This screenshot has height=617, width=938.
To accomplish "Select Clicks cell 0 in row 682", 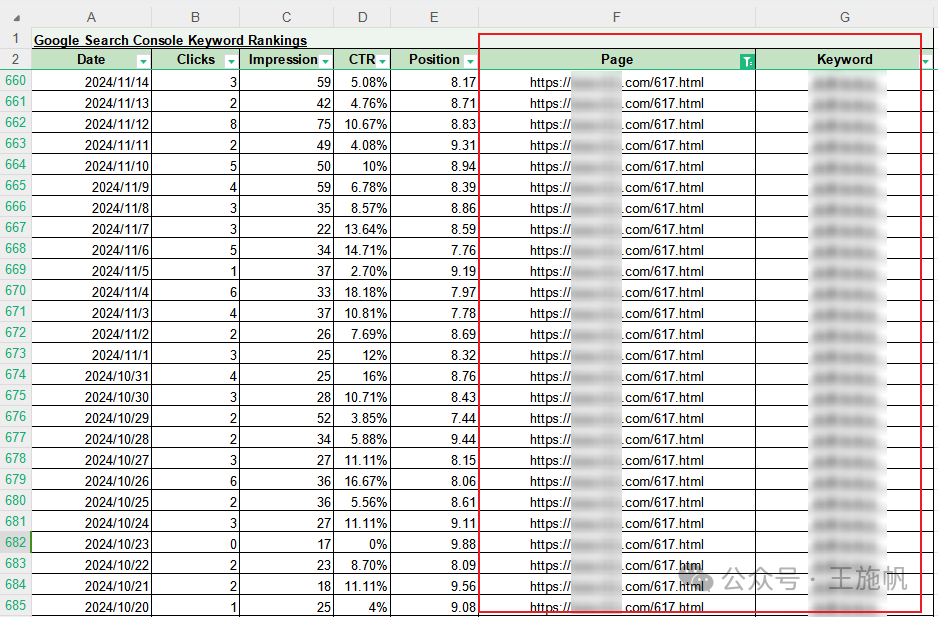I will point(196,544).
